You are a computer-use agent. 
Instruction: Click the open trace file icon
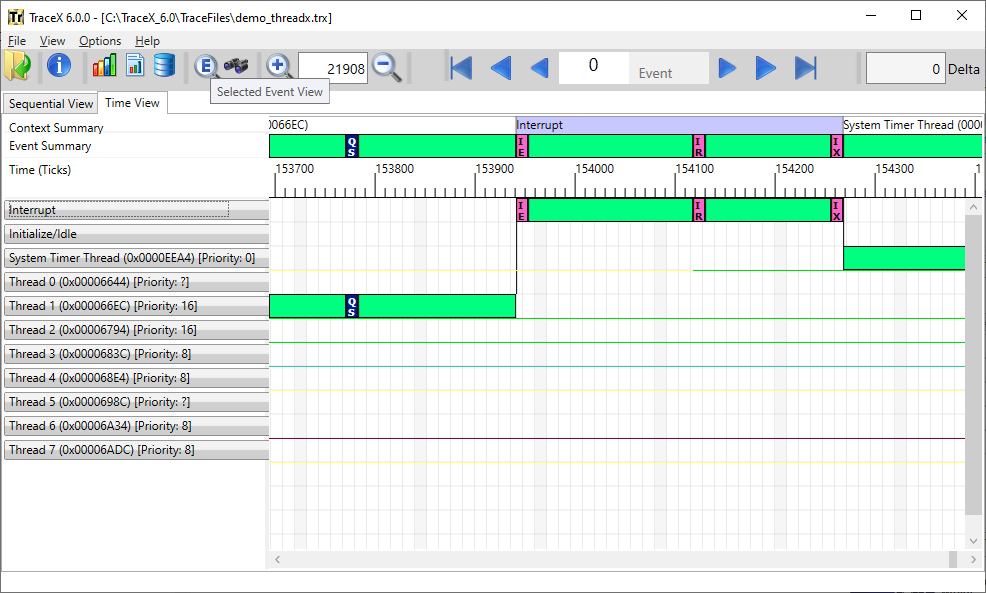(17, 66)
